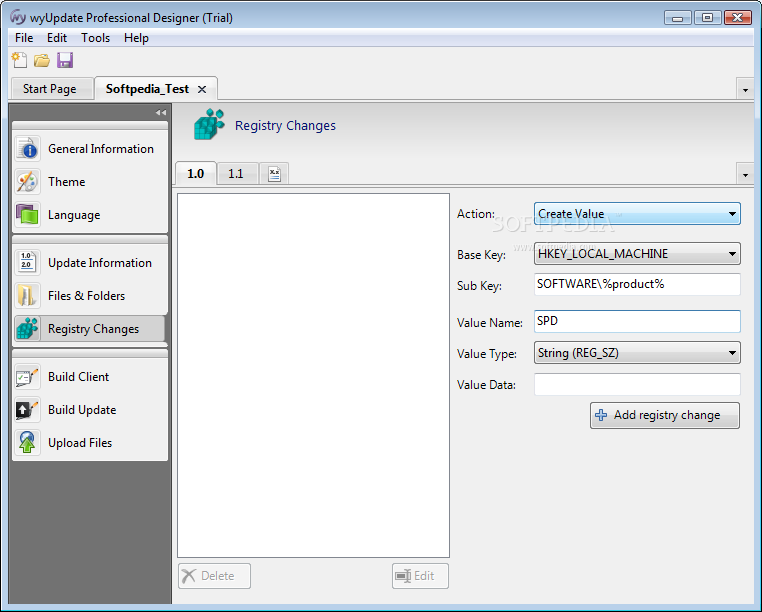Viewport: 762px width, 612px height.
Task: Go to the Language section
Action: coord(90,215)
